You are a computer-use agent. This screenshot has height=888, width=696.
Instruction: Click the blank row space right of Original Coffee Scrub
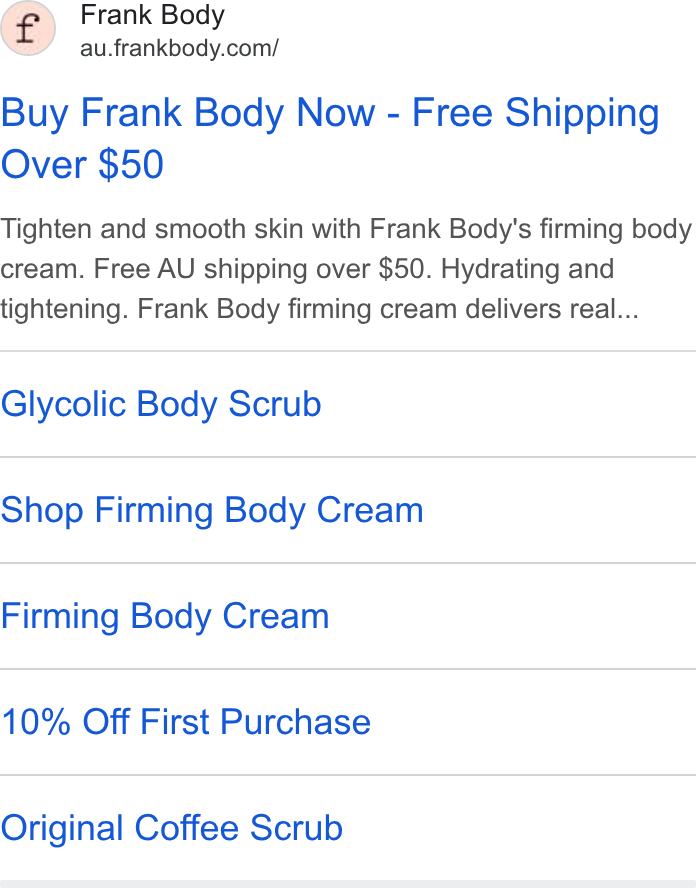coord(519,828)
